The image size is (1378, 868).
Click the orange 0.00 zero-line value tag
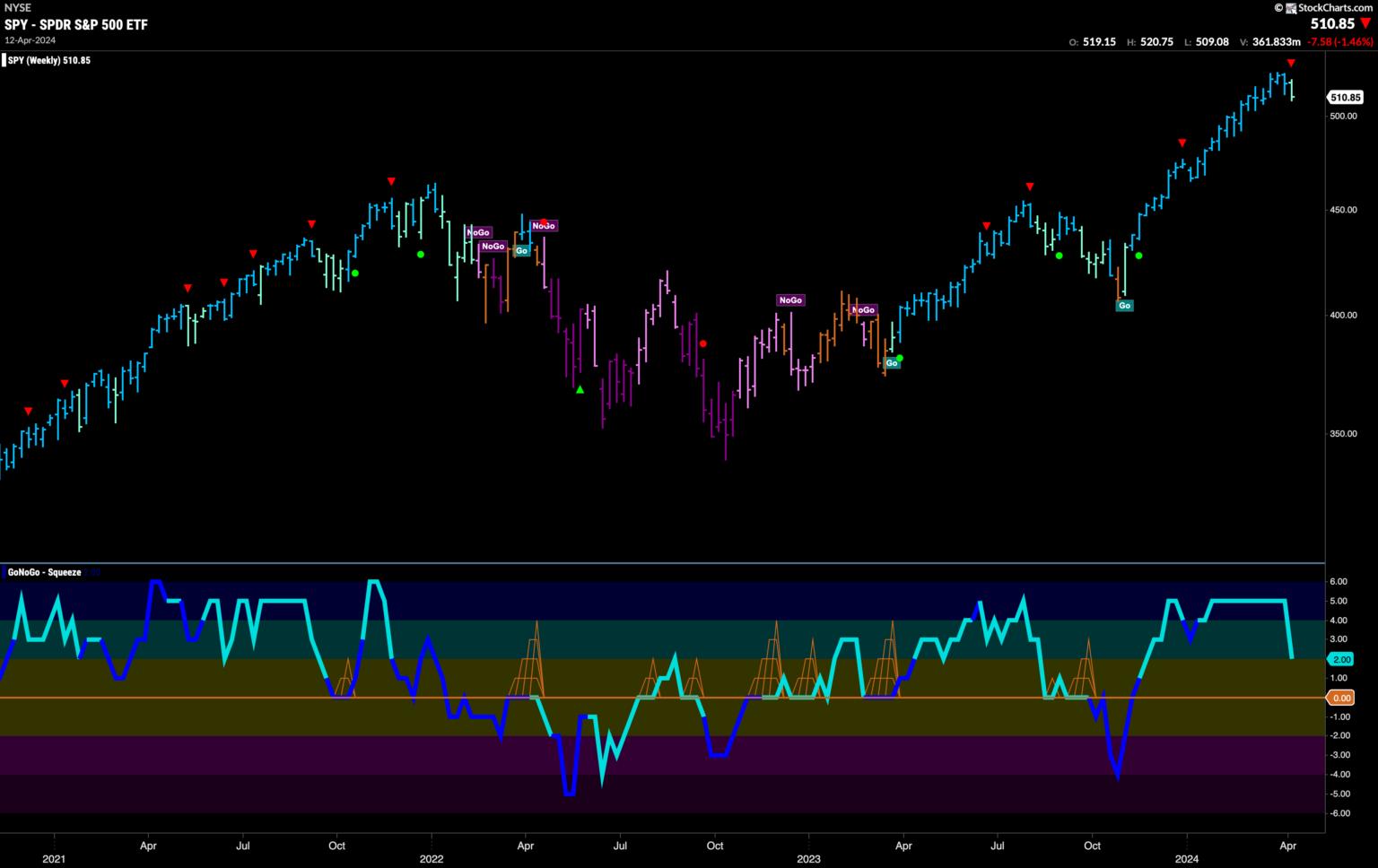point(1341,698)
